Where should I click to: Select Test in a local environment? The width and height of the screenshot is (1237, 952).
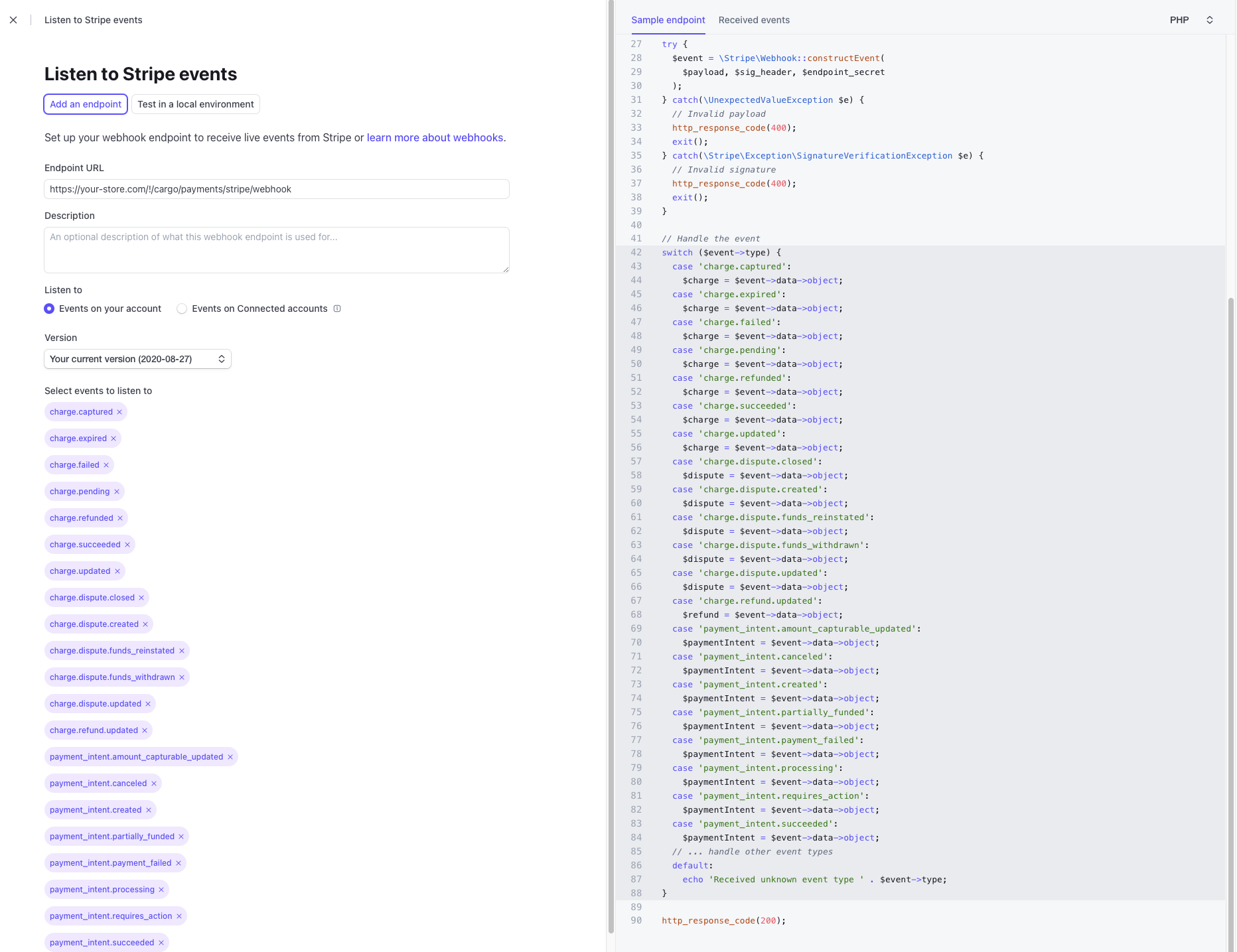tap(196, 104)
